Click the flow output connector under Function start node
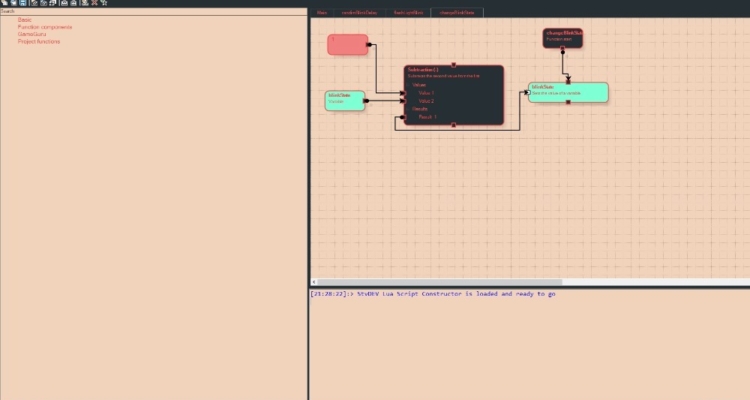This screenshot has height=400, width=750. 562,48
